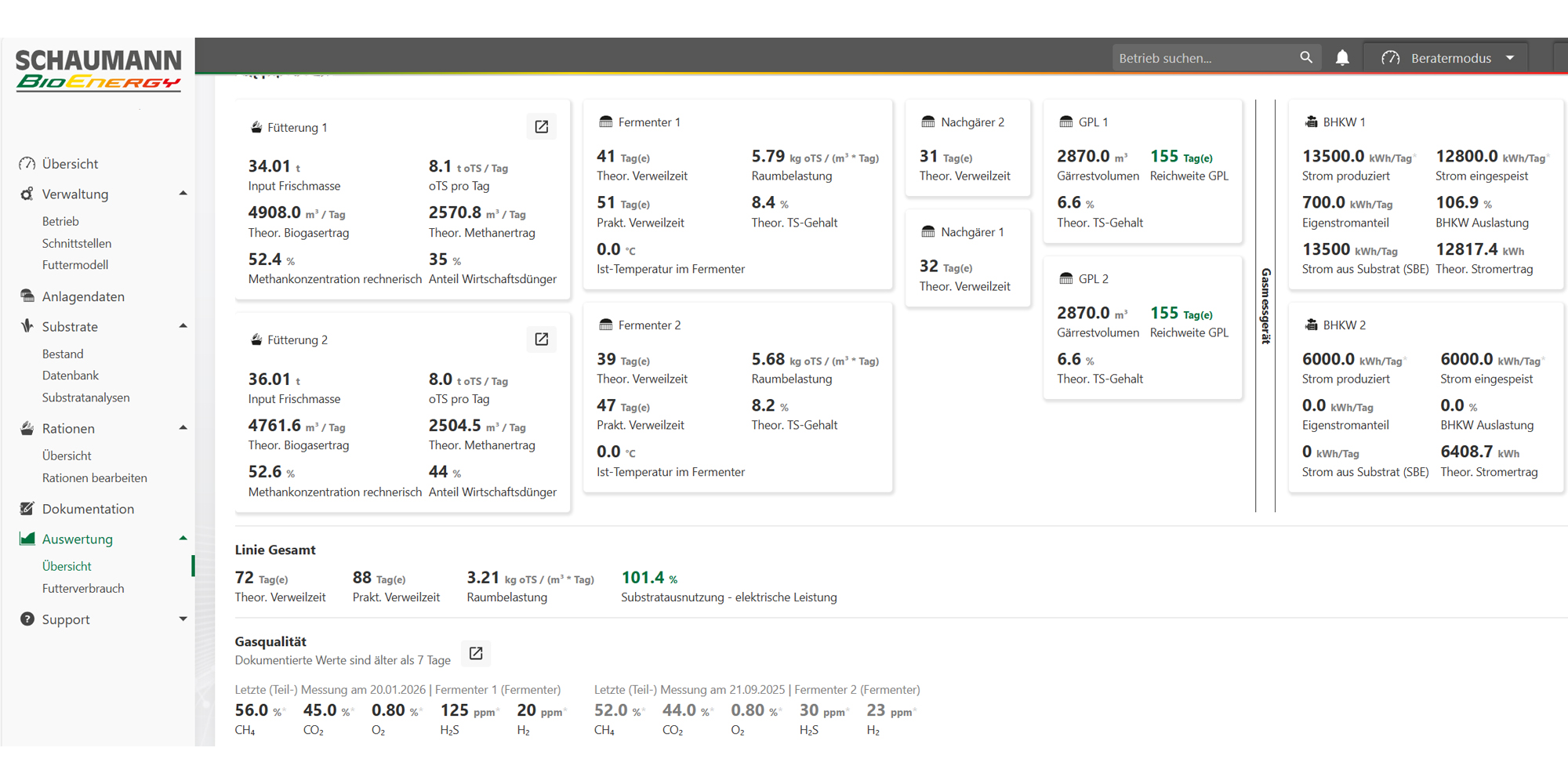This screenshot has height=784, width=1568.
Task: Open Fütterung 1 details via external link icon
Action: click(541, 127)
